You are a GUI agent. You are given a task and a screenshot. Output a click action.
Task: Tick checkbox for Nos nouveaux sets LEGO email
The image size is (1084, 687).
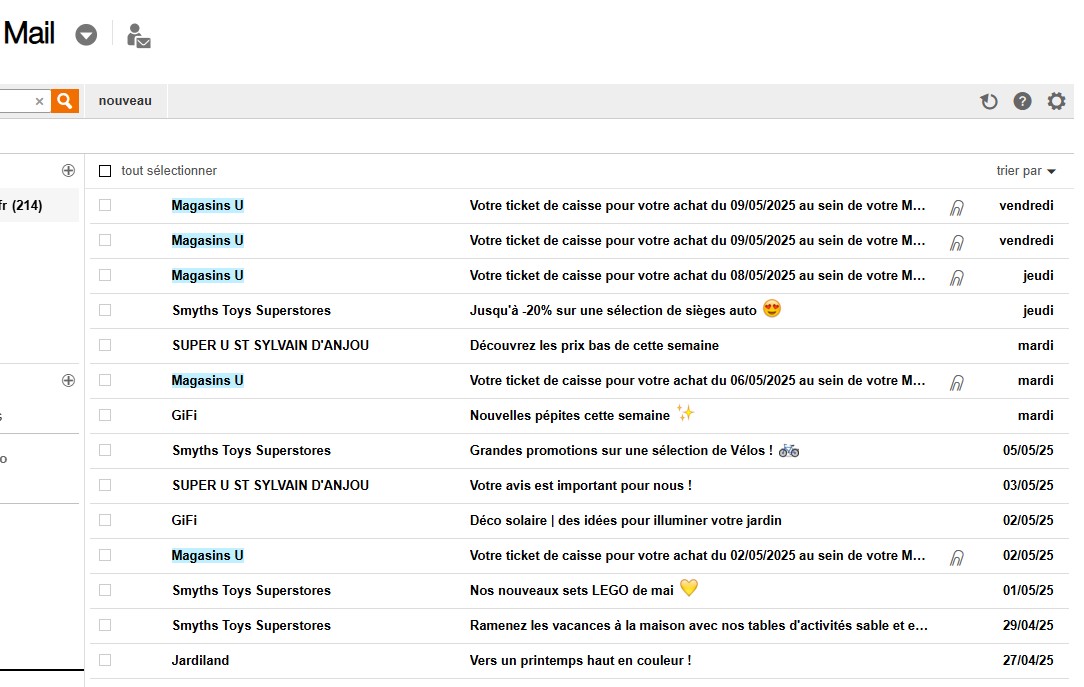click(x=105, y=590)
